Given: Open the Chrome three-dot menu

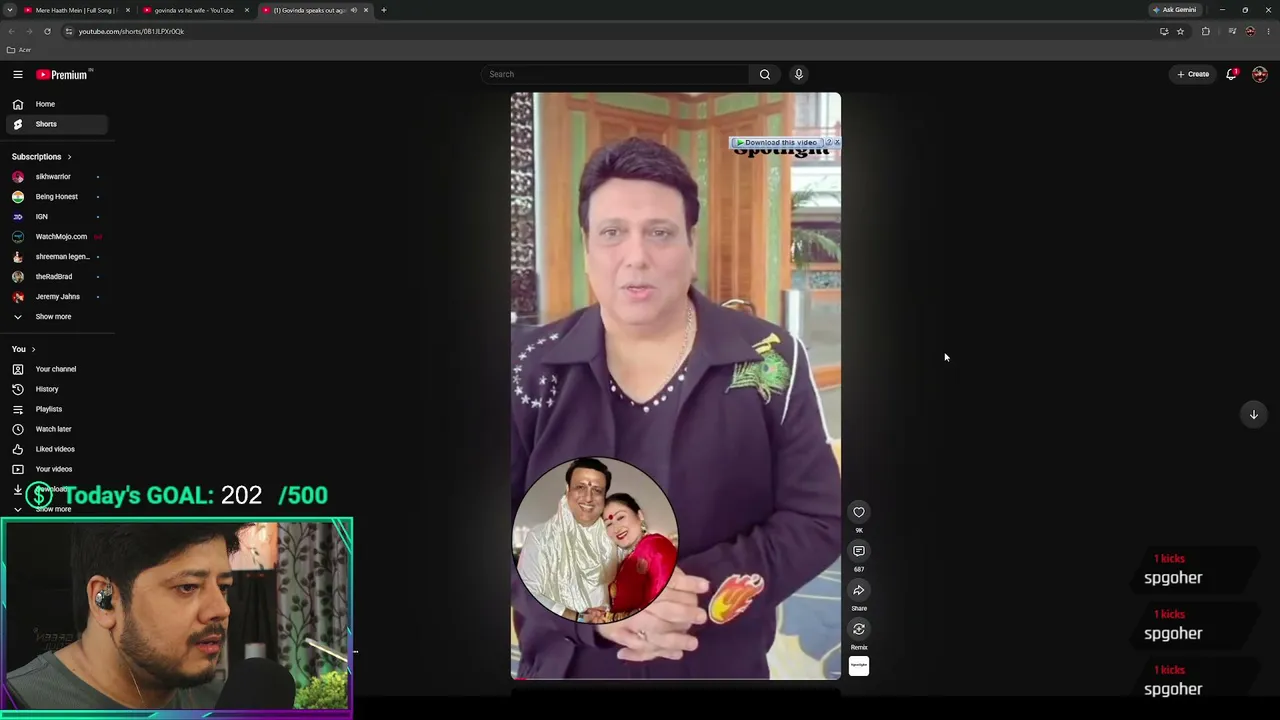Looking at the screenshot, I should tap(1268, 31).
